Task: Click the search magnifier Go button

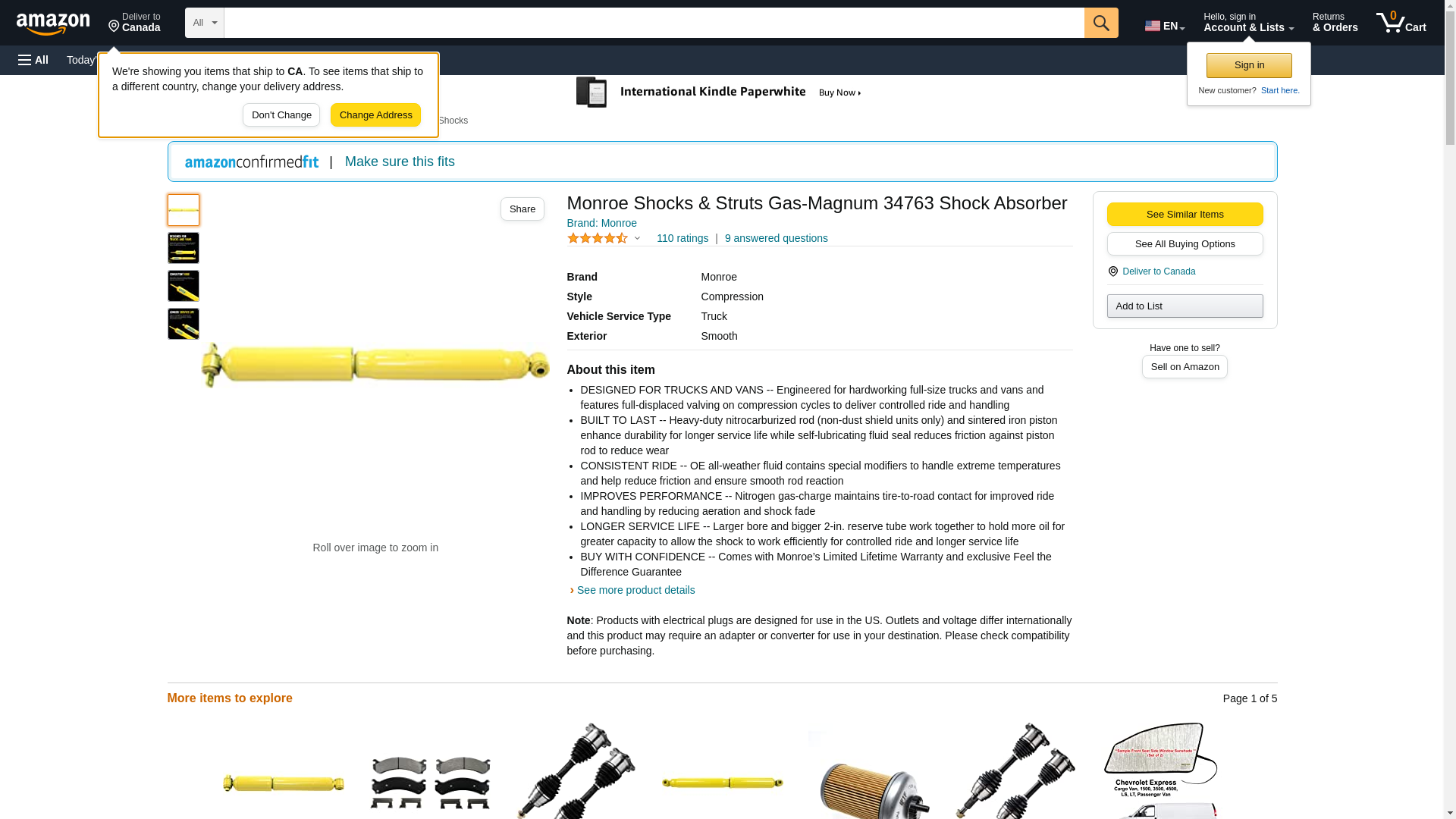Action: pos(1101,23)
